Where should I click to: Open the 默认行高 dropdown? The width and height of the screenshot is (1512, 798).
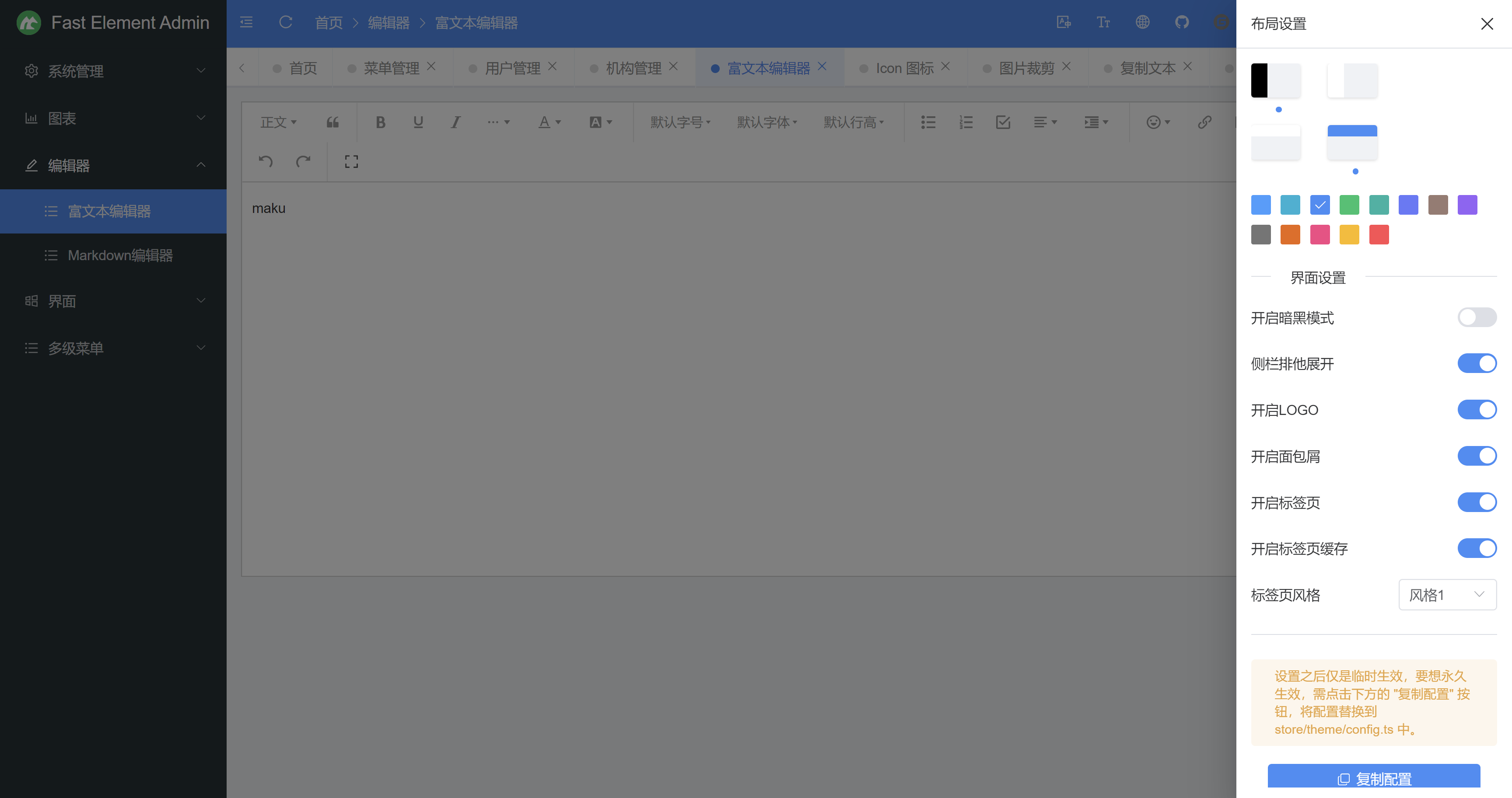854,122
